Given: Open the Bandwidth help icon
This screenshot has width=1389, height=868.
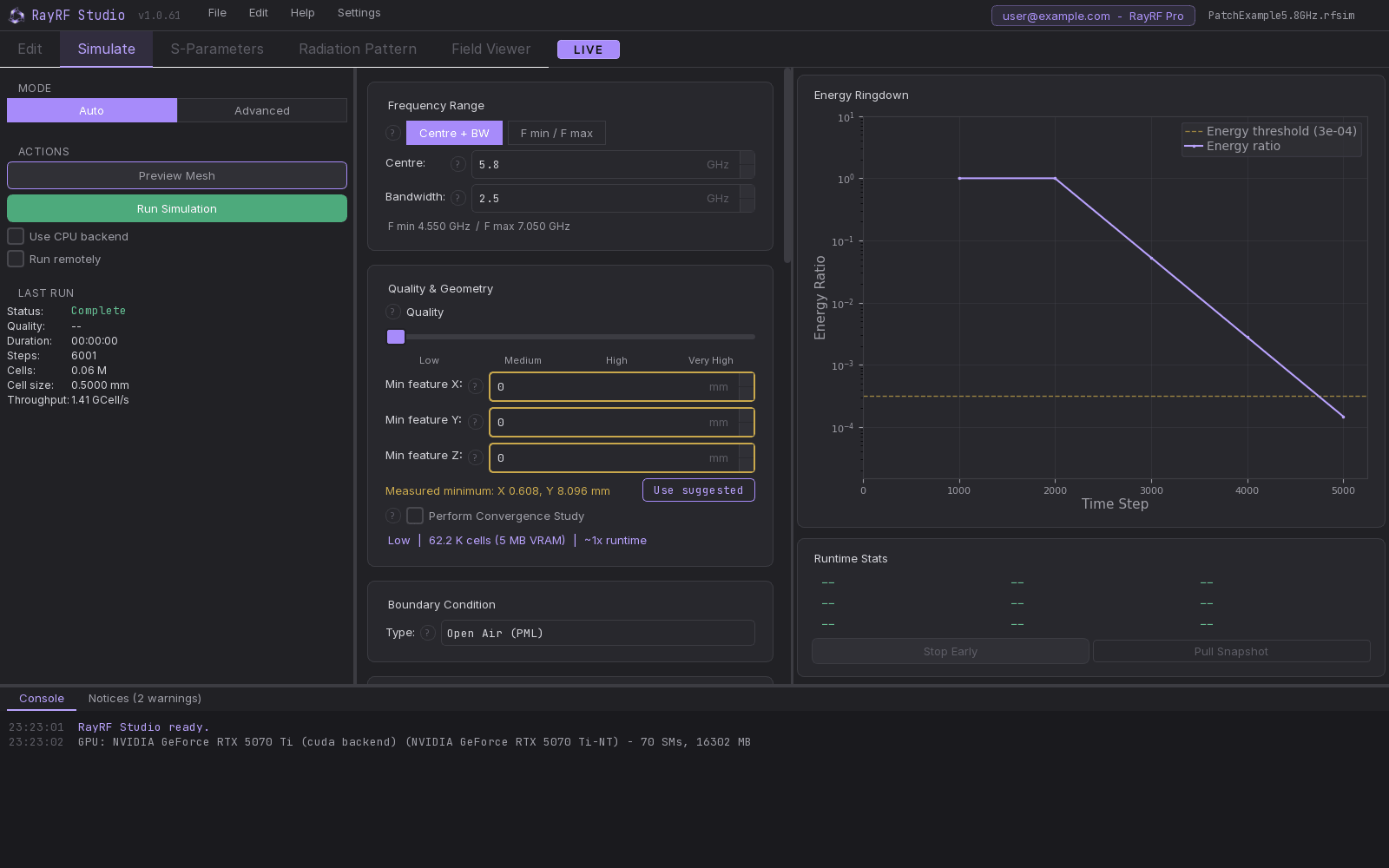Looking at the screenshot, I should coord(458,198).
